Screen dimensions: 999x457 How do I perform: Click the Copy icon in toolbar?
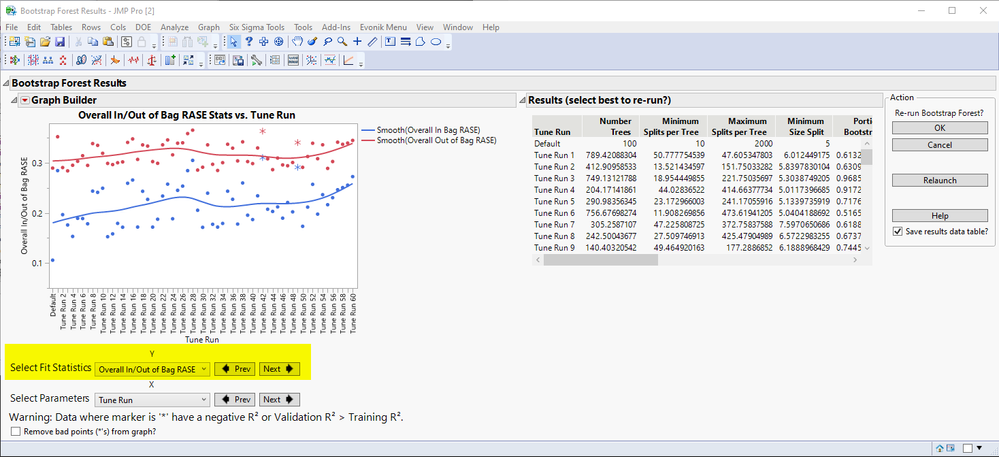click(93, 42)
